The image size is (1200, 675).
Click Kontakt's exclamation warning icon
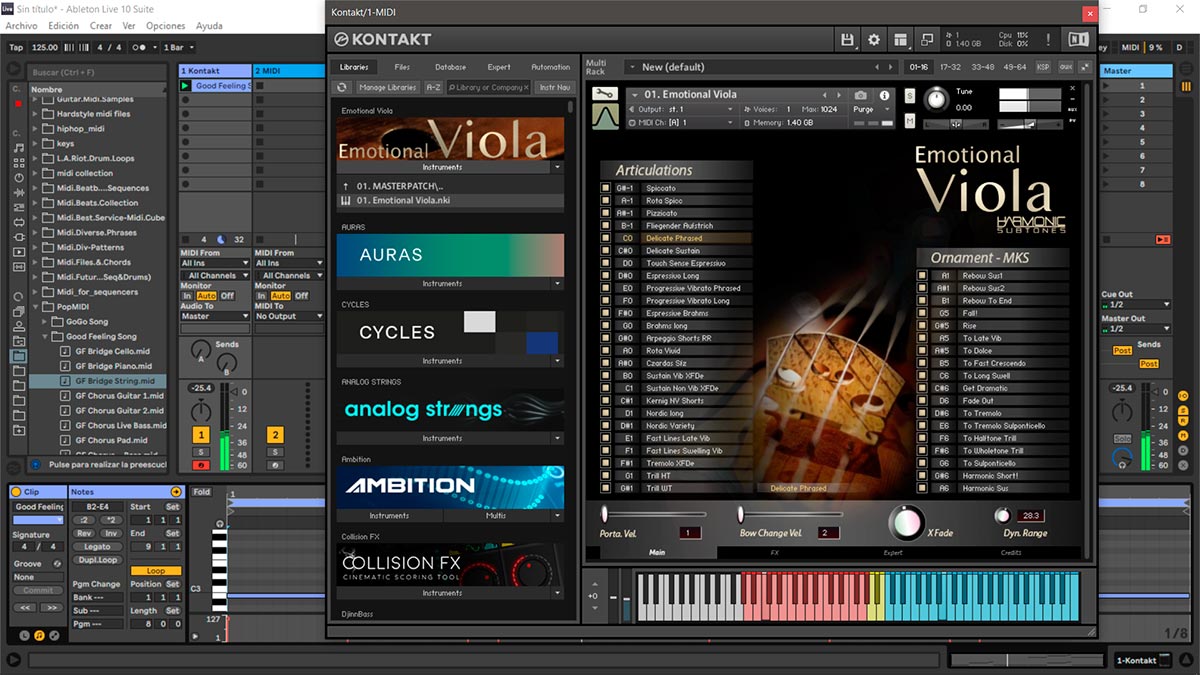tap(1048, 39)
